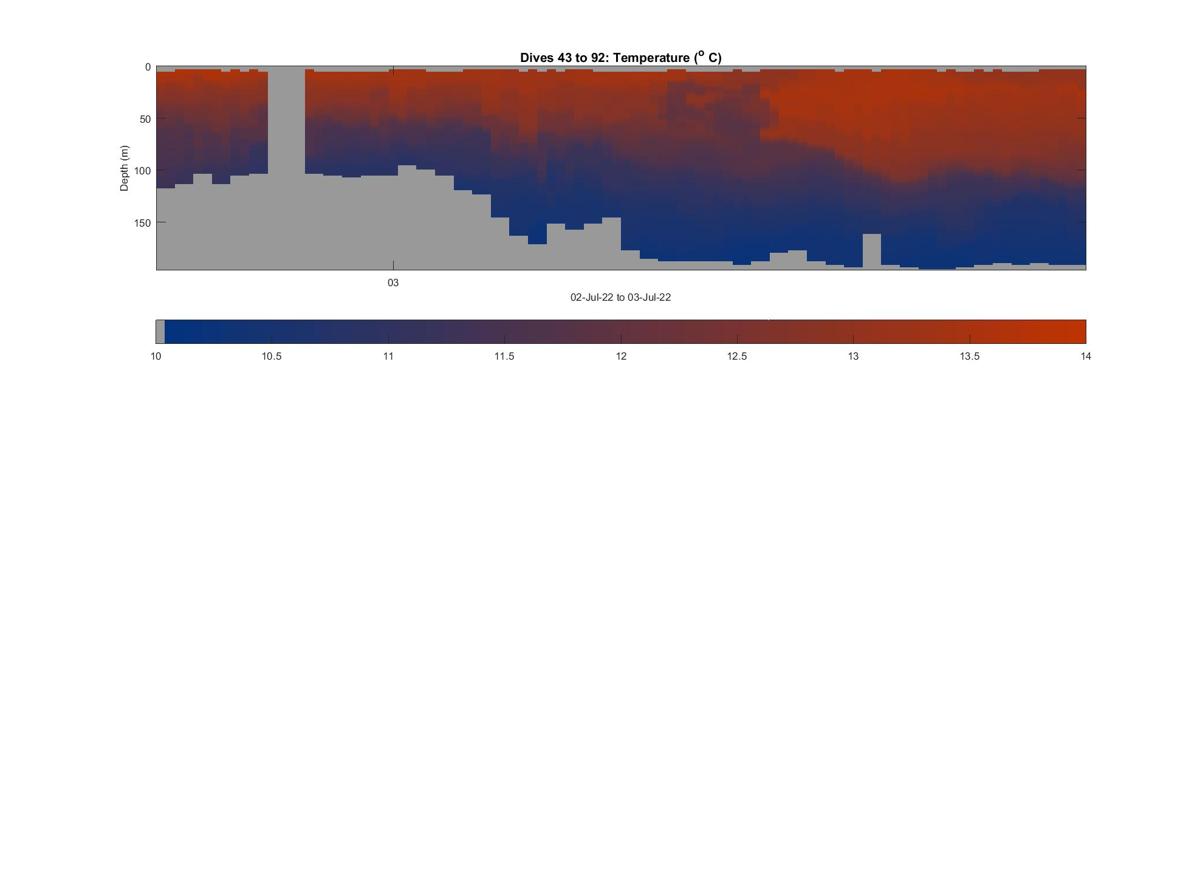The height and width of the screenshot is (885, 1200).
Task: Click the '100' depth tick label
Action: click(x=142, y=171)
